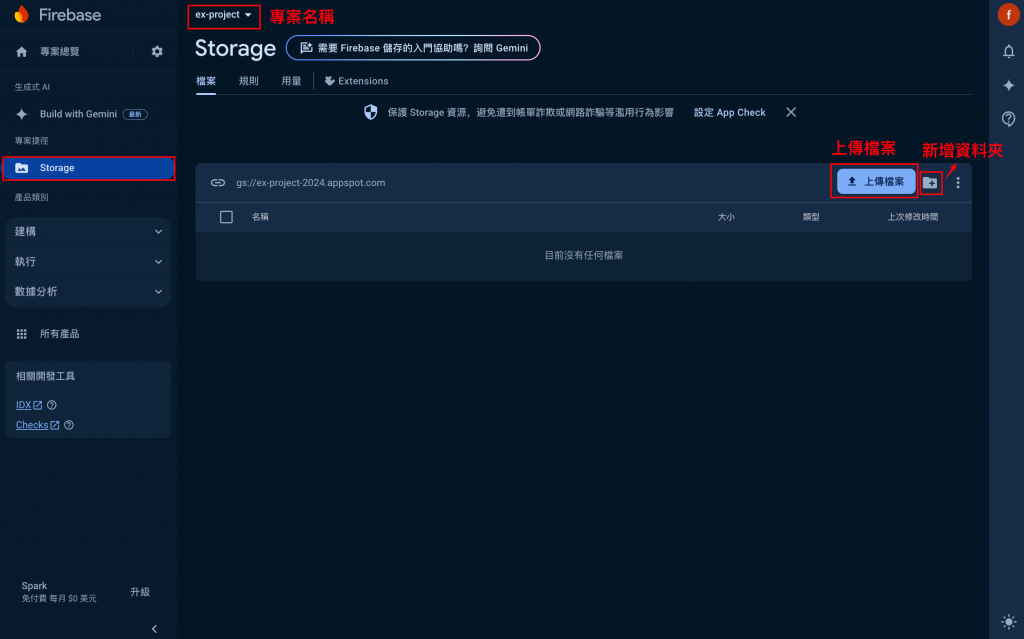The width and height of the screenshot is (1024, 639).
Task: Open the three-dot more options menu
Action: [x=957, y=183]
